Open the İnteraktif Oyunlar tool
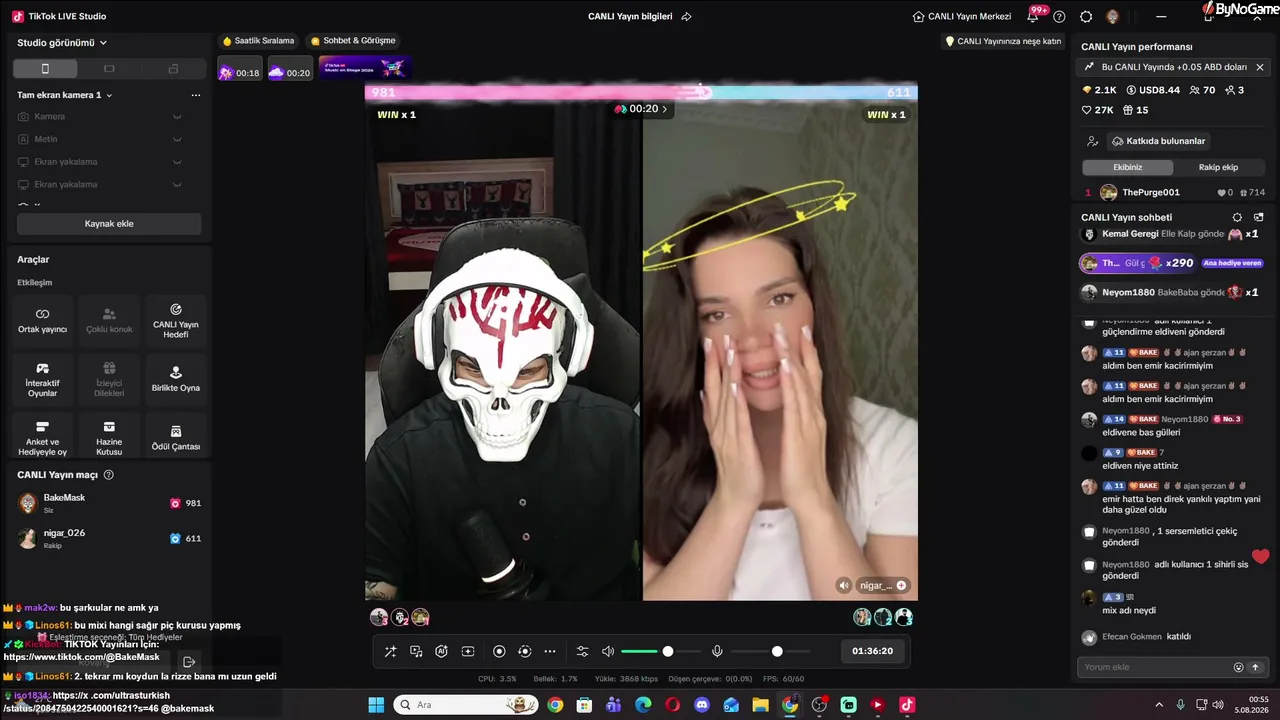1280x720 pixels. click(x=42, y=379)
